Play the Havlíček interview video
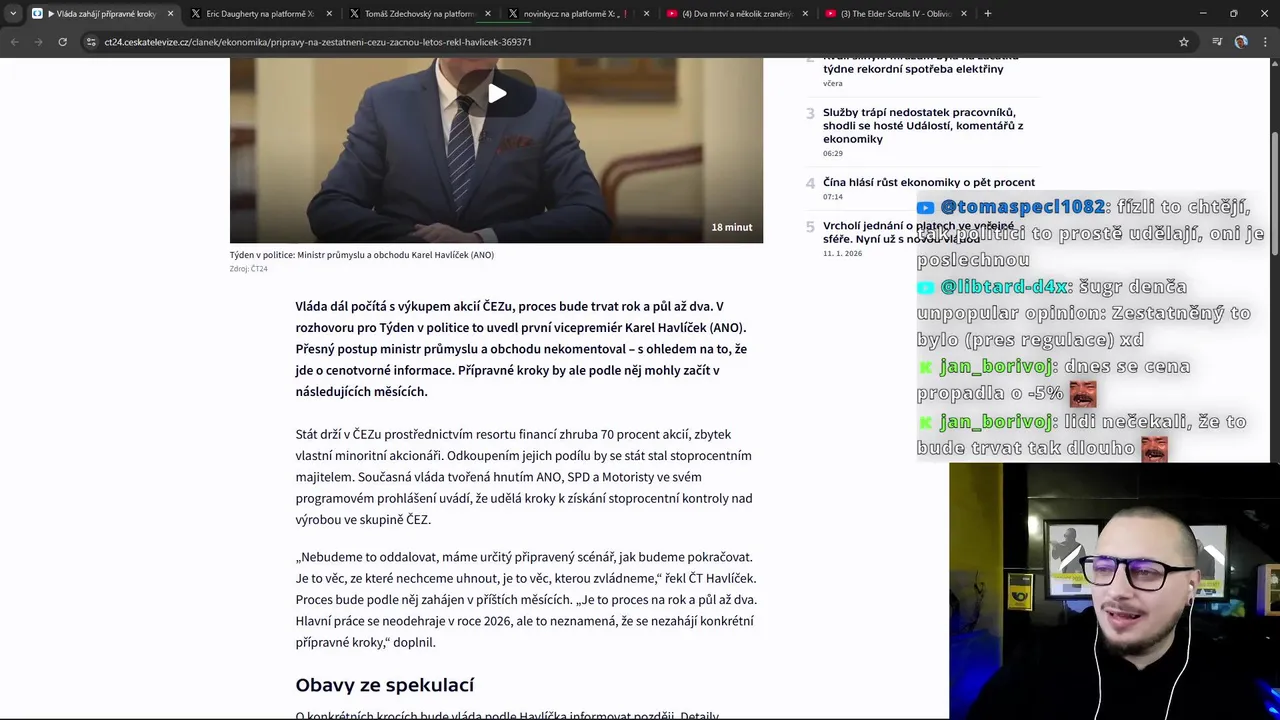This screenshot has height=720, width=1280. tap(497, 94)
